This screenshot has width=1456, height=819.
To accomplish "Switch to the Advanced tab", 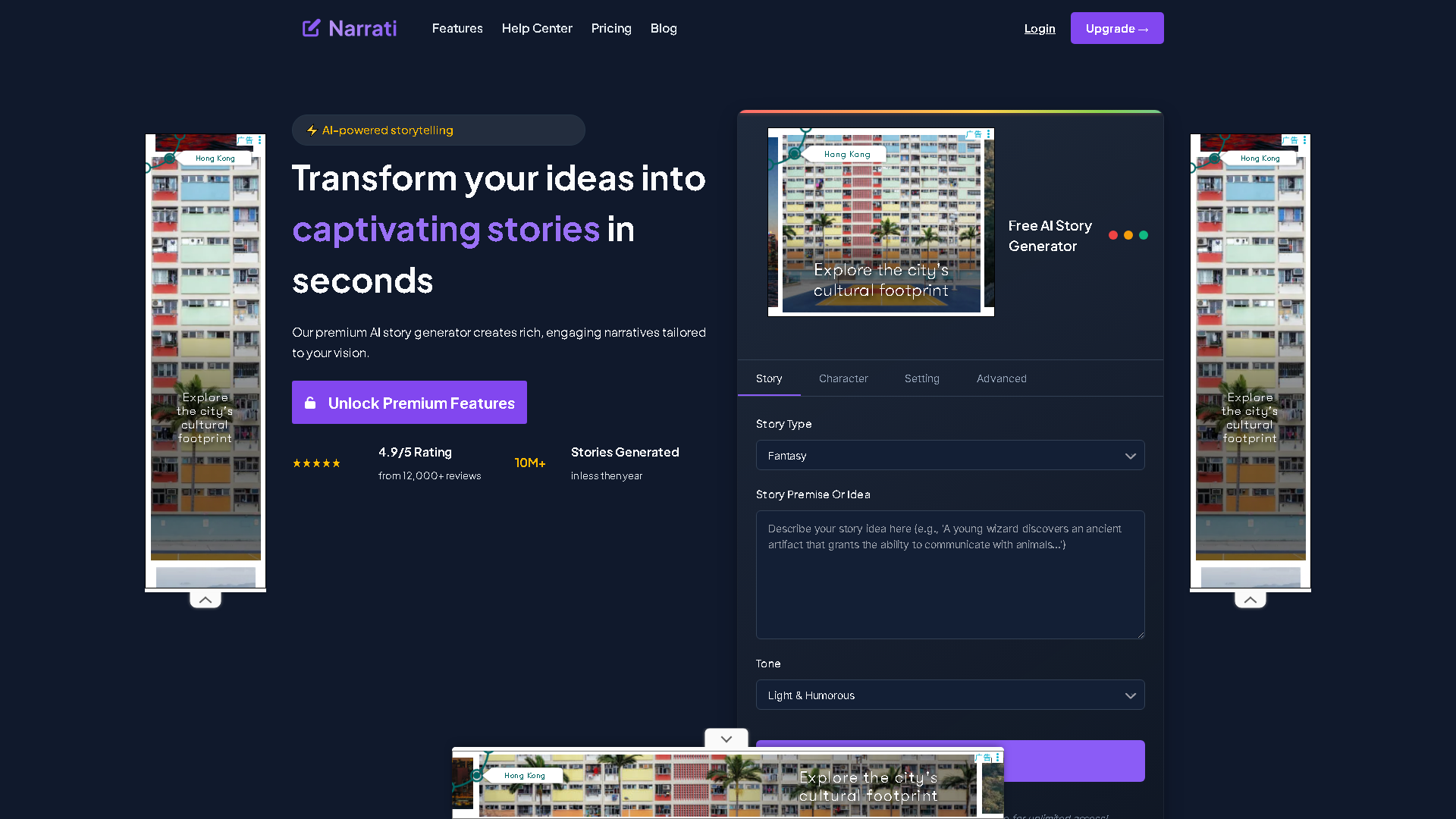I will click(1002, 378).
